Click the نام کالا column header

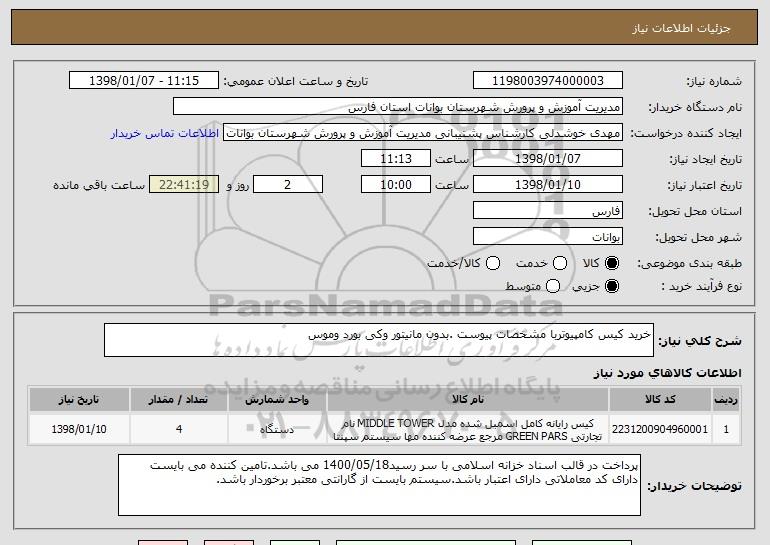click(x=468, y=400)
